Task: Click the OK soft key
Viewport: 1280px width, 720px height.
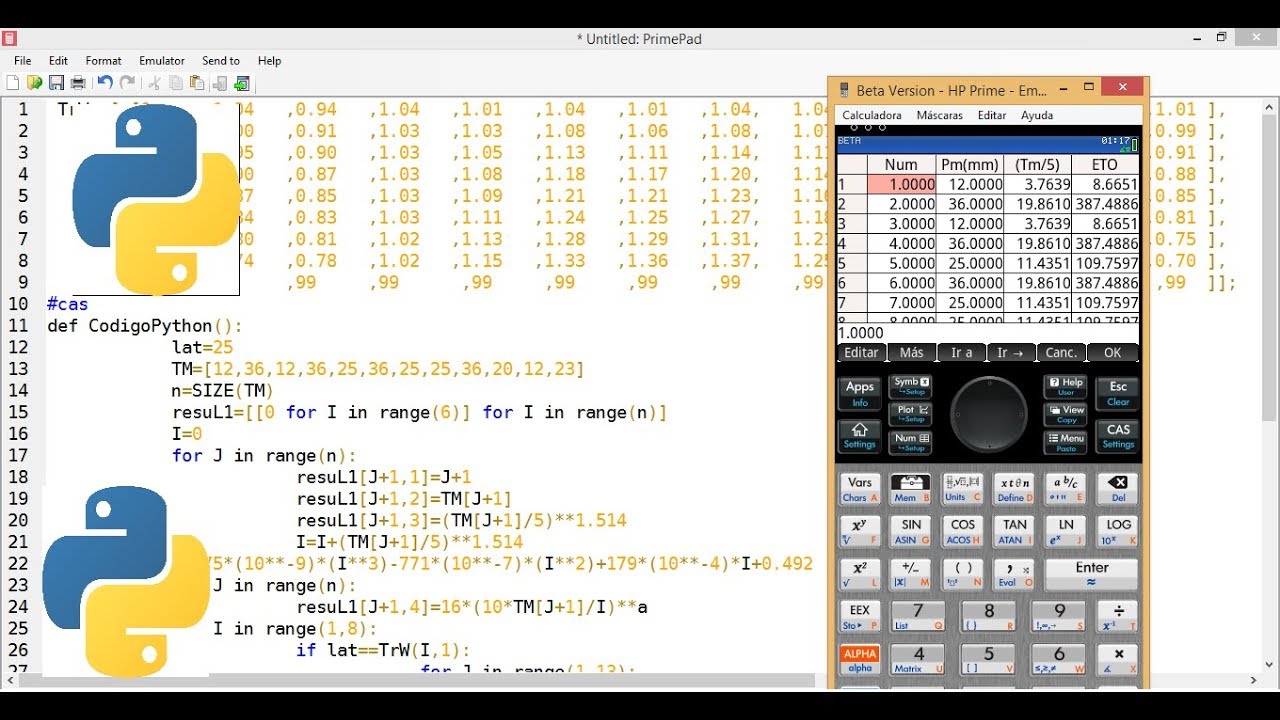Action: tap(1113, 352)
